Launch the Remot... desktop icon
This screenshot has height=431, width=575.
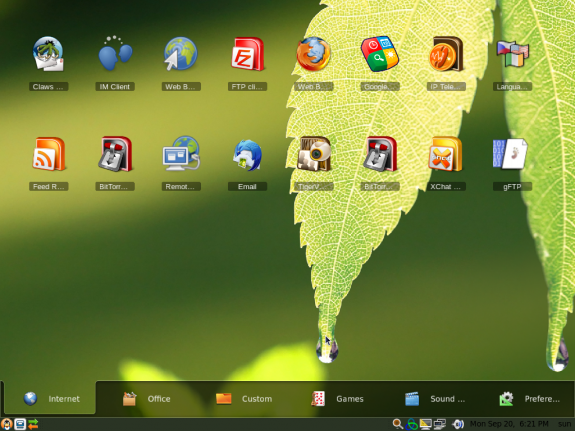(181, 153)
